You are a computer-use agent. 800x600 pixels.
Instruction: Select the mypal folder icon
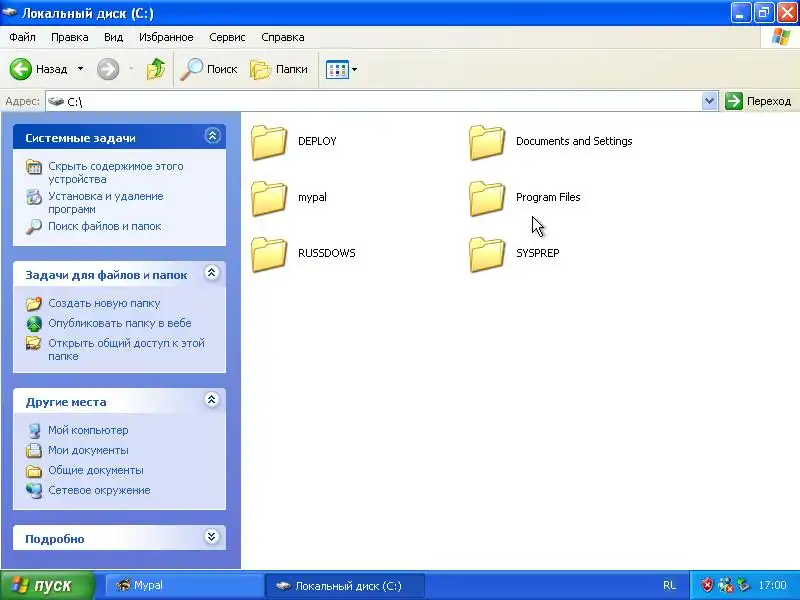point(269,198)
